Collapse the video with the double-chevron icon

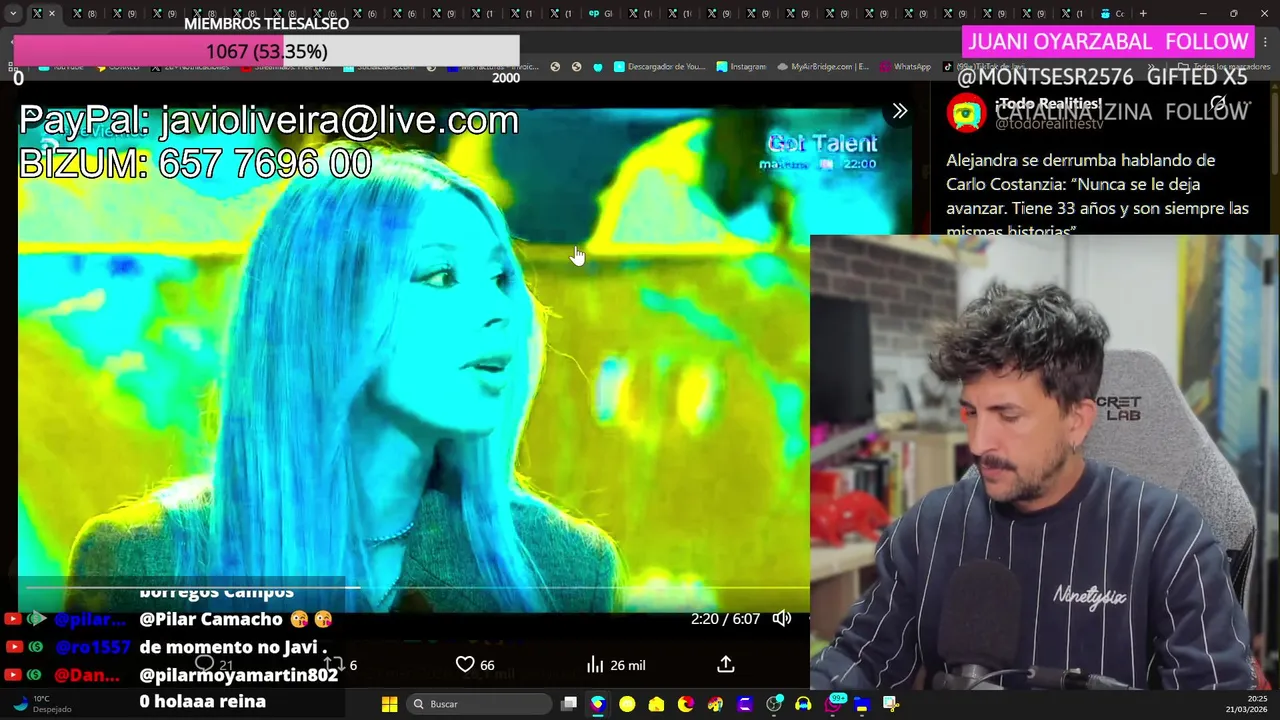point(899,112)
